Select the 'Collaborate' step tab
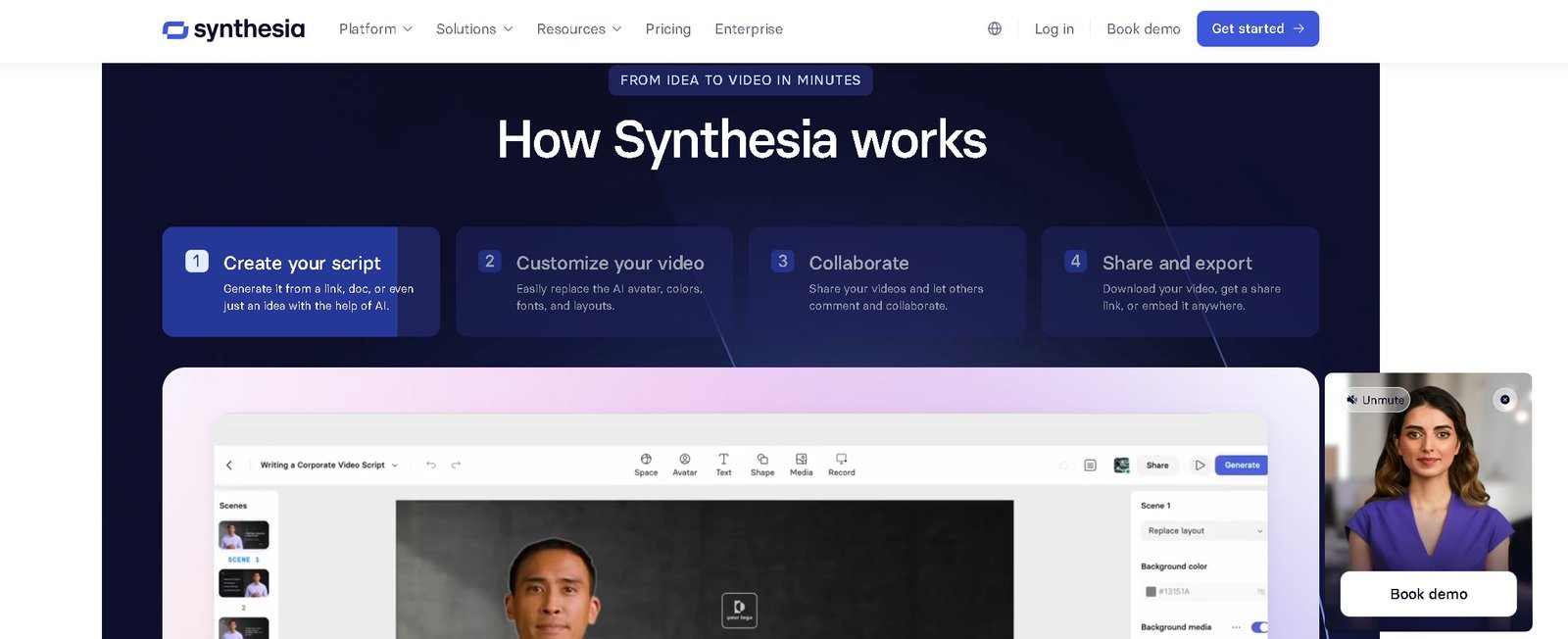Image resolution: width=1568 pixels, height=639 pixels. tap(887, 282)
